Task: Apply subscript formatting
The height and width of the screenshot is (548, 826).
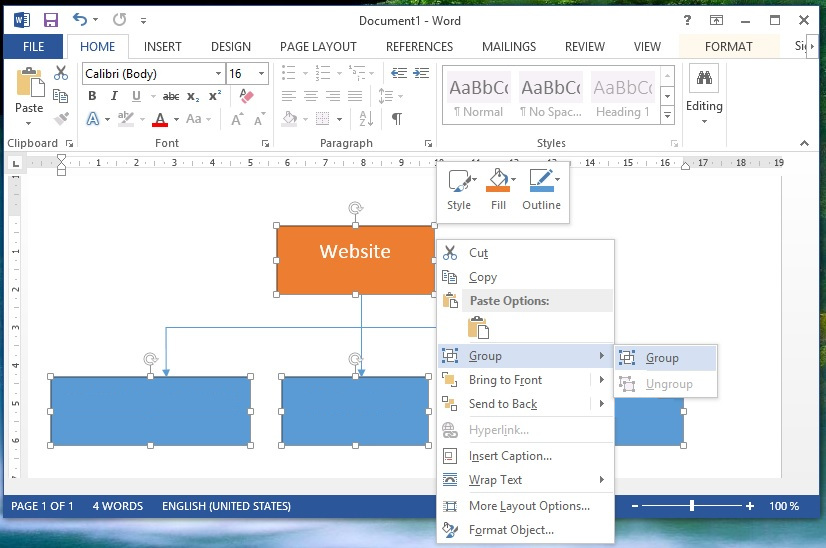Action: click(193, 96)
